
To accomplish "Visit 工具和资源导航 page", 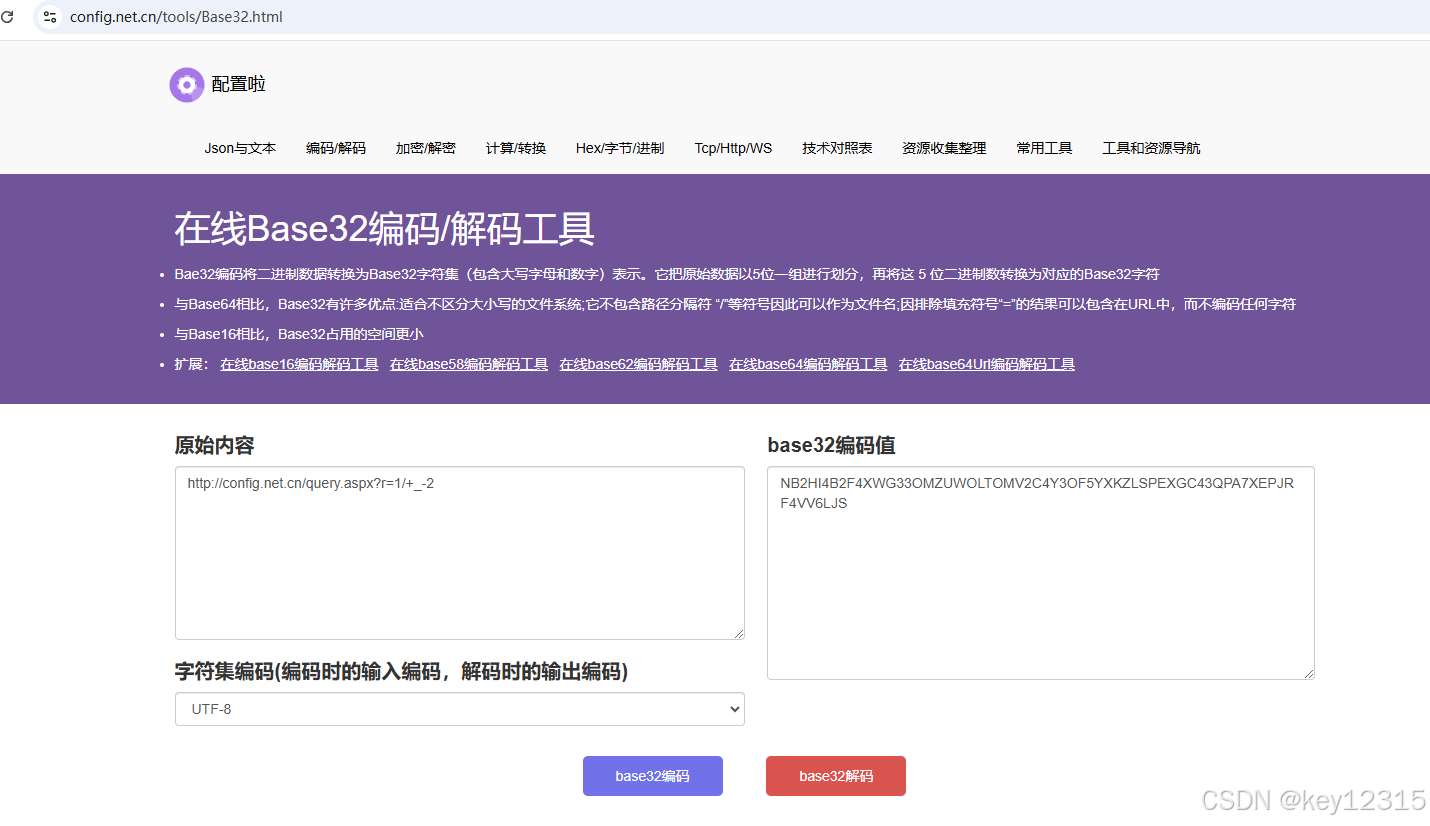I will (x=1150, y=147).
